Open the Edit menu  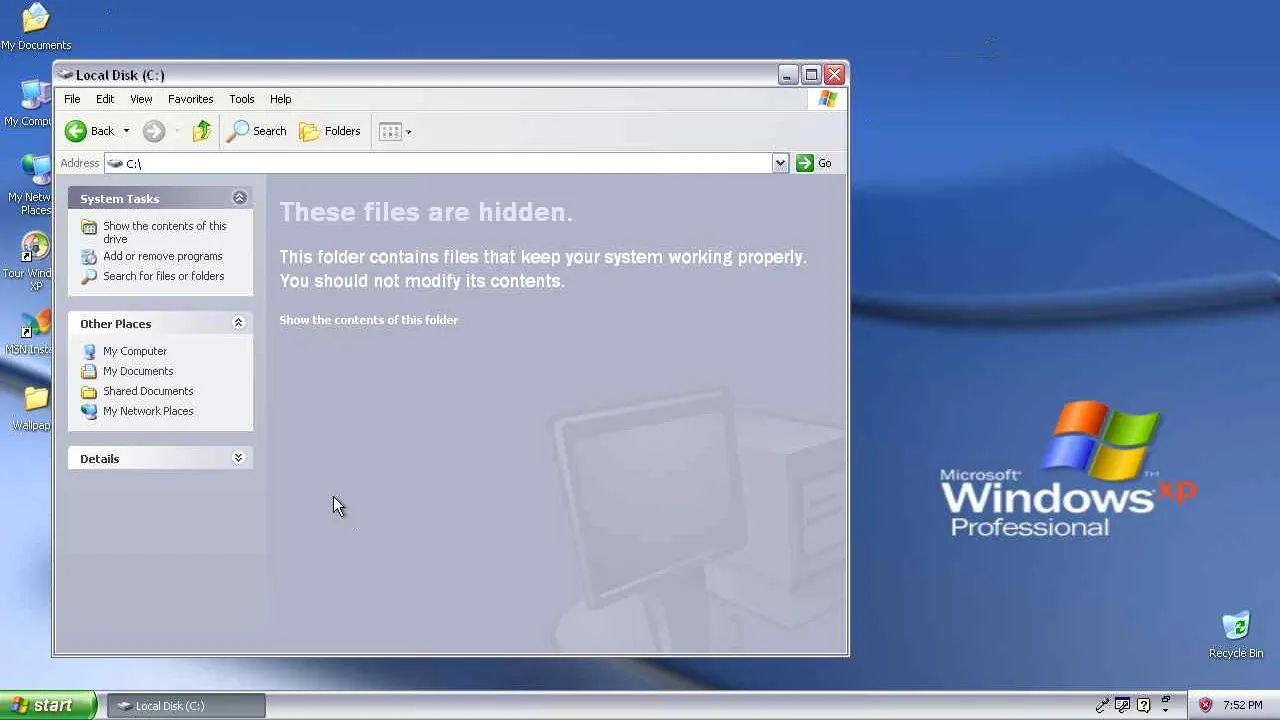[105, 99]
